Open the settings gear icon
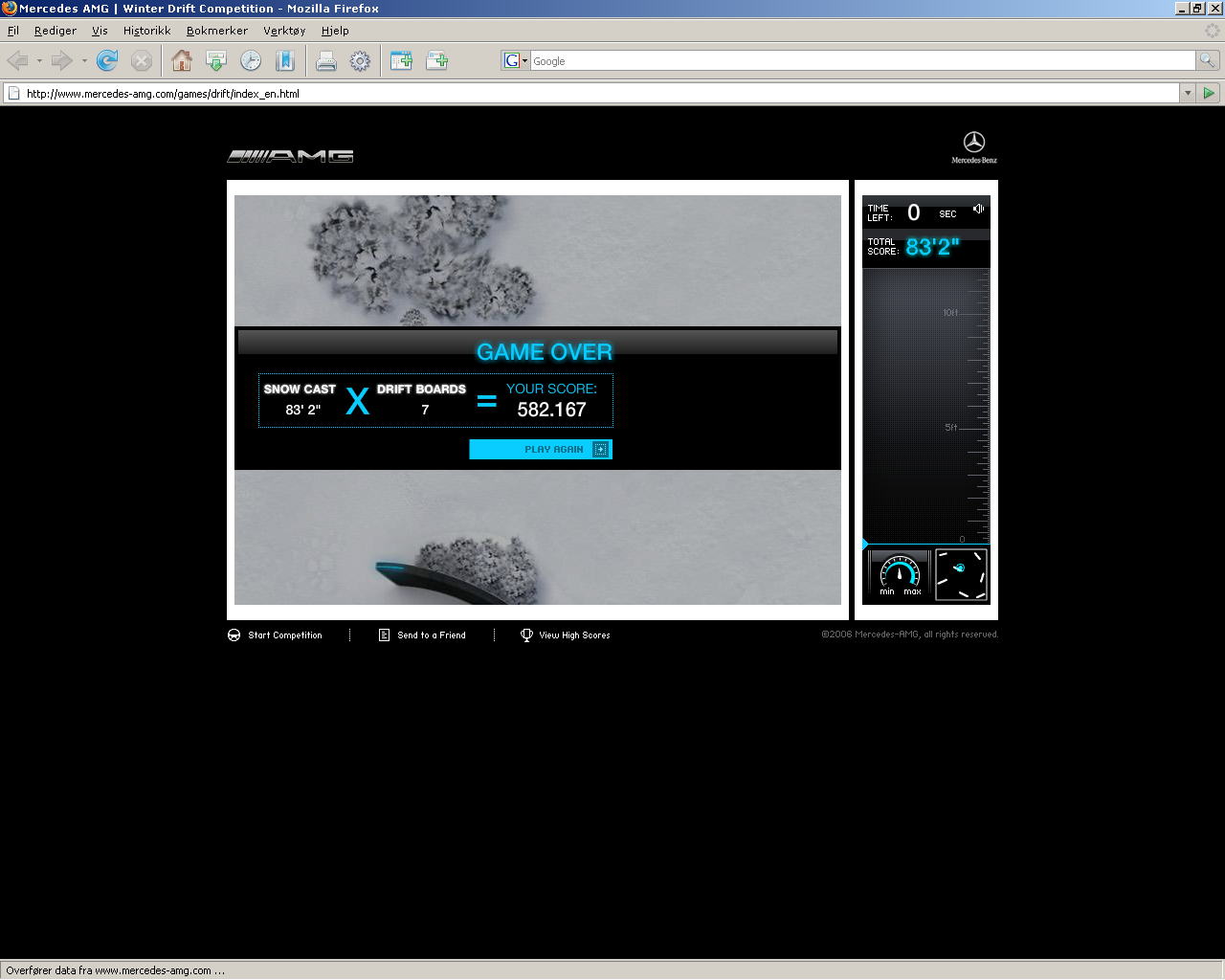Image resolution: width=1225 pixels, height=980 pixels. click(360, 61)
